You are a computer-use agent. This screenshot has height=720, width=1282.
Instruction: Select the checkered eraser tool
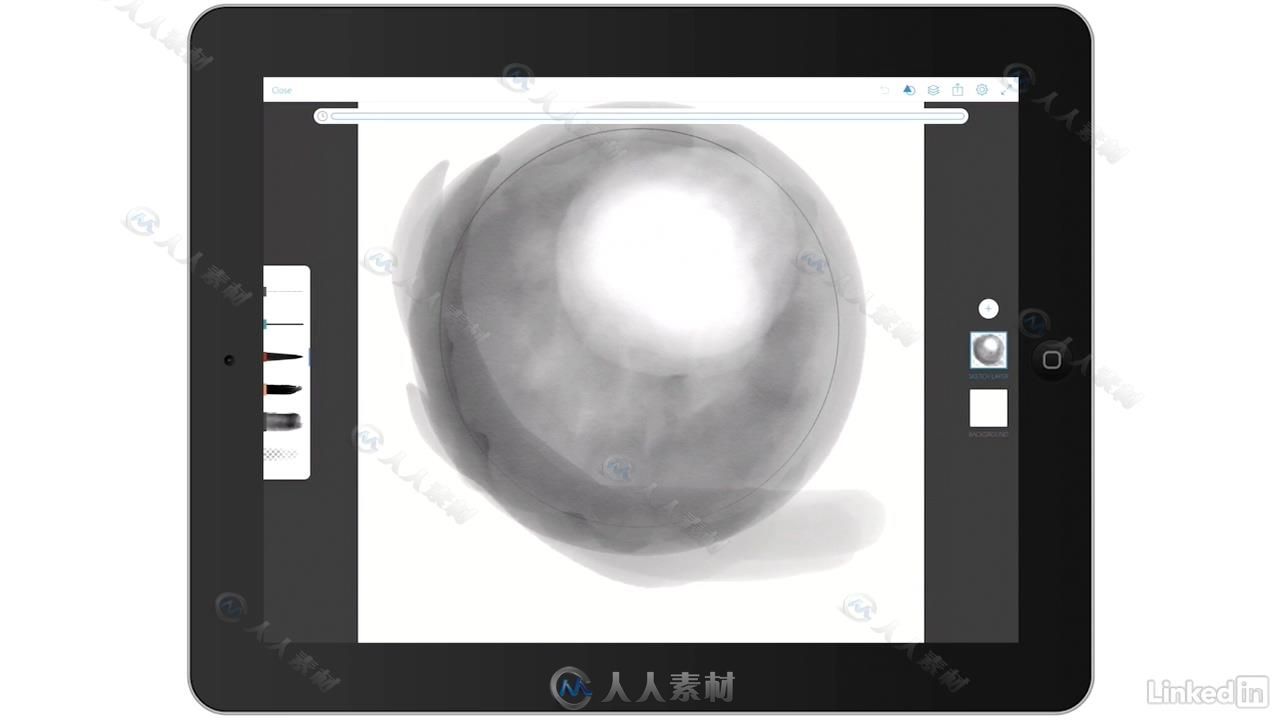click(281, 454)
